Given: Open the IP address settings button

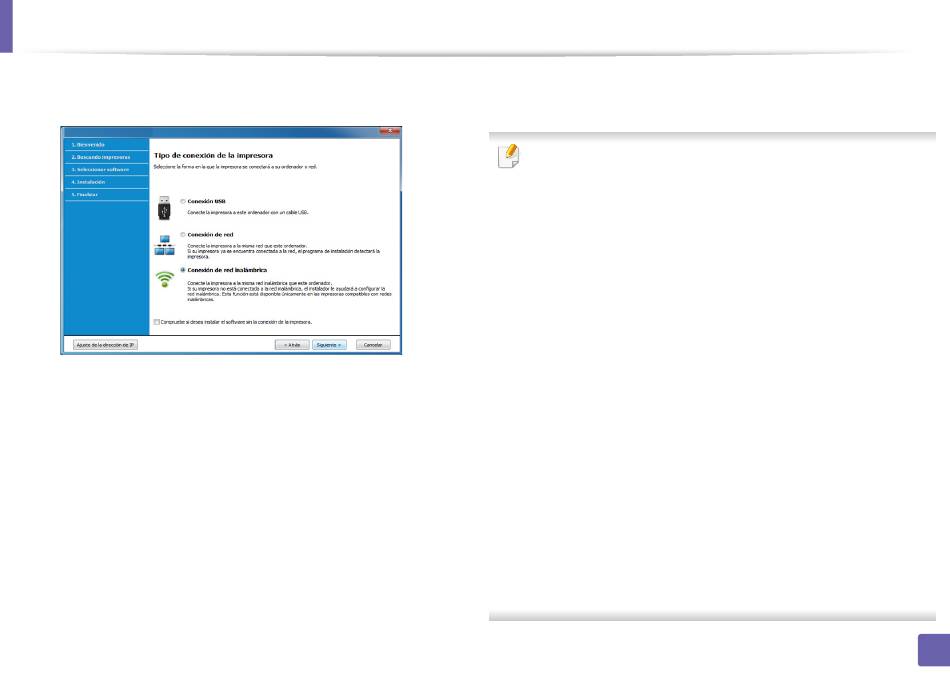Looking at the screenshot, I should [105, 345].
